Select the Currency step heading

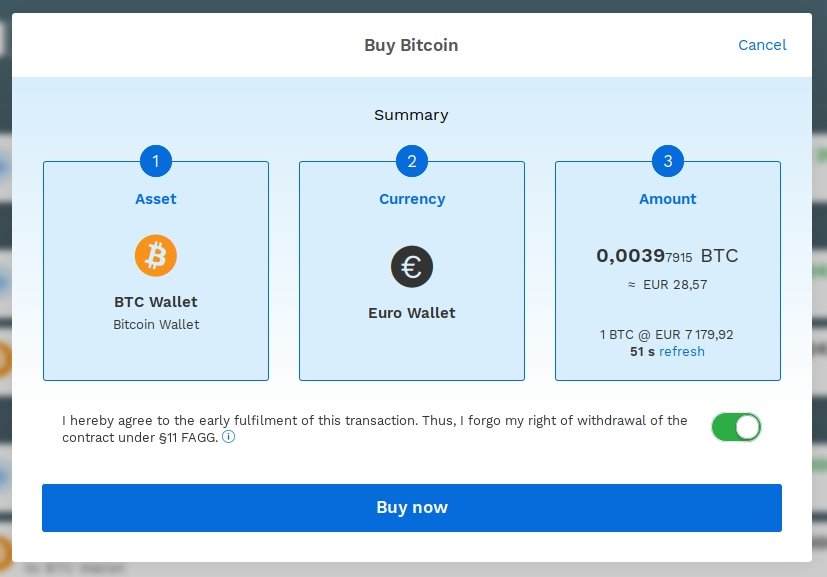click(x=411, y=199)
